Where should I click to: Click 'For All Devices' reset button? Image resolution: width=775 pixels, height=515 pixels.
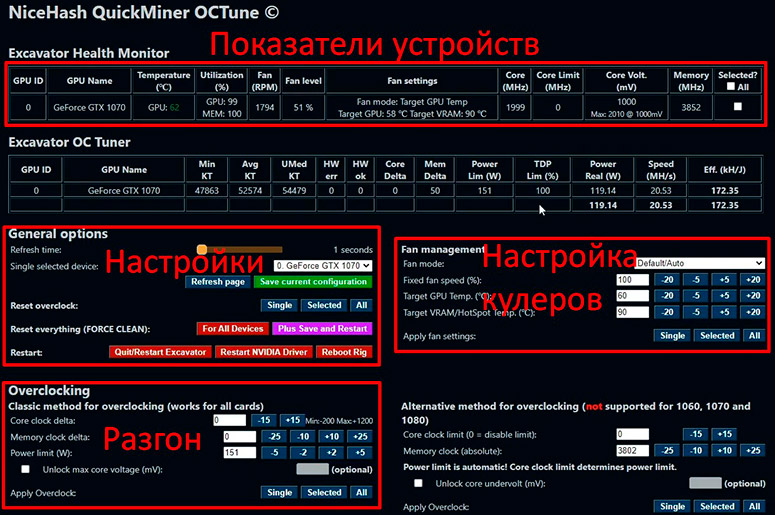pyautogui.click(x=232, y=328)
